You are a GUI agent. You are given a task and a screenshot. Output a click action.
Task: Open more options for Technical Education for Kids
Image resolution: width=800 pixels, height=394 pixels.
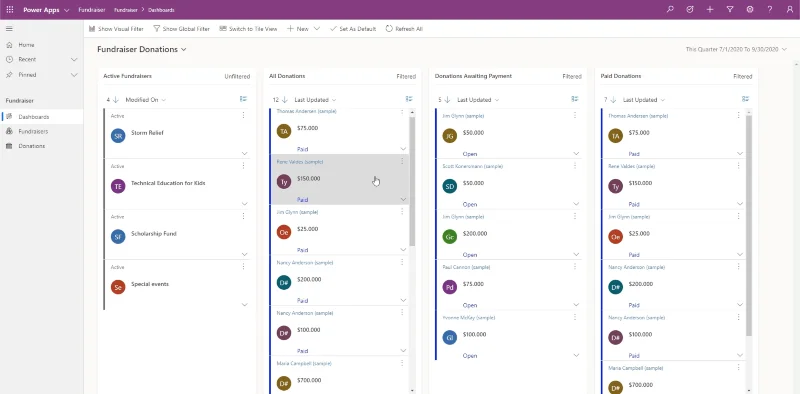click(x=243, y=166)
